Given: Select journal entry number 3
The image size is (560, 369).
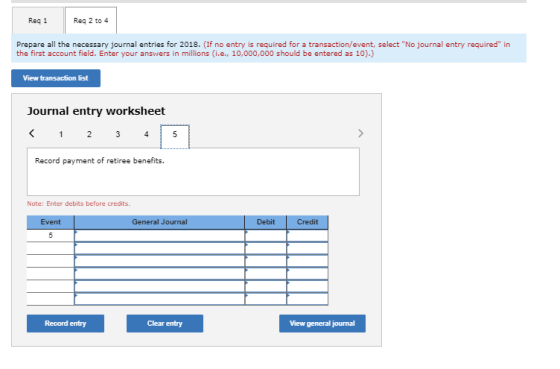Looking at the screenshot, I should point(118,134).
